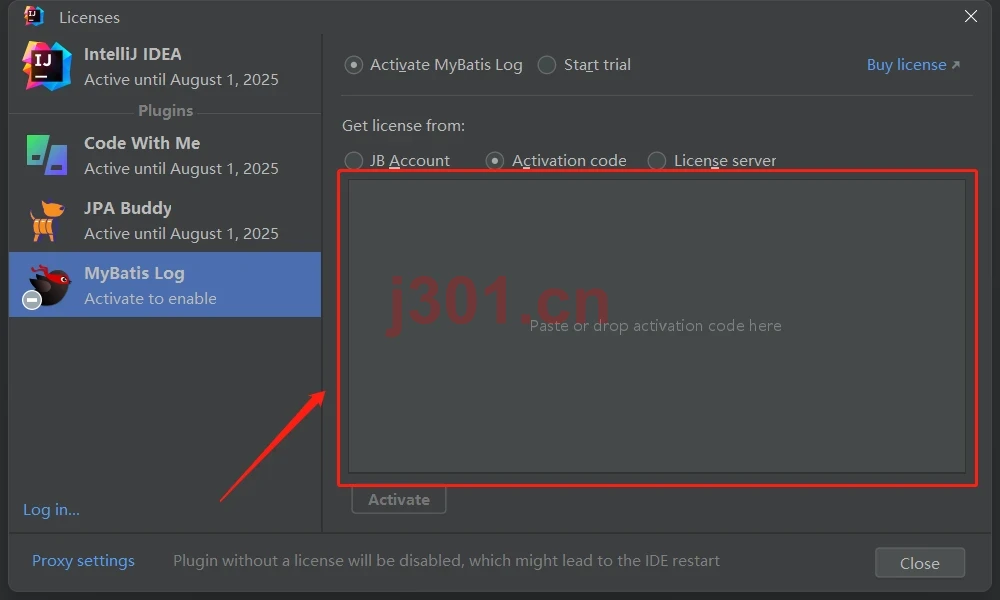The image size is (1000, 600).
Task: Click the Code With Me plugin icon
Action: coord(47,155)
